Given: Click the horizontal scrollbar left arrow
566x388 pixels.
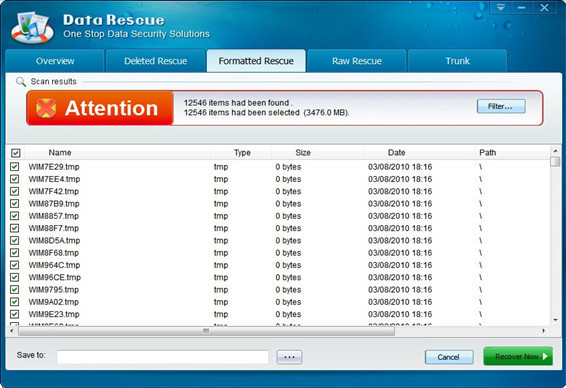Looking at the screenshot, I should pos(12,331).
